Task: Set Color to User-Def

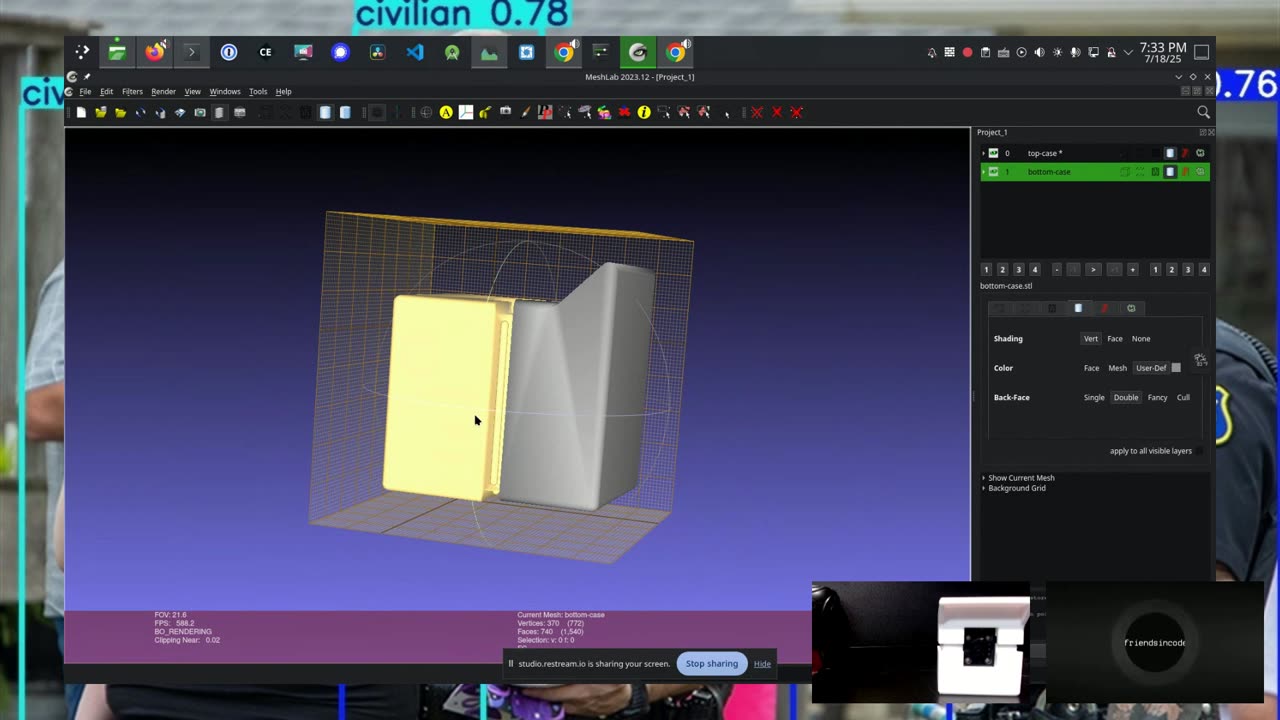Action: tap(1151, 368)
